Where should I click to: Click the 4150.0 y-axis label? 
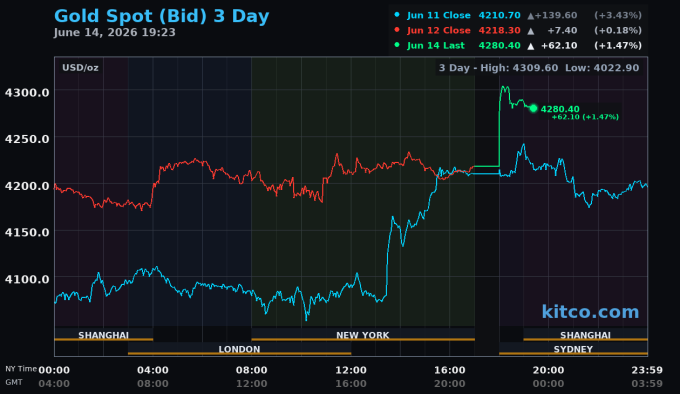pos(27,232)
